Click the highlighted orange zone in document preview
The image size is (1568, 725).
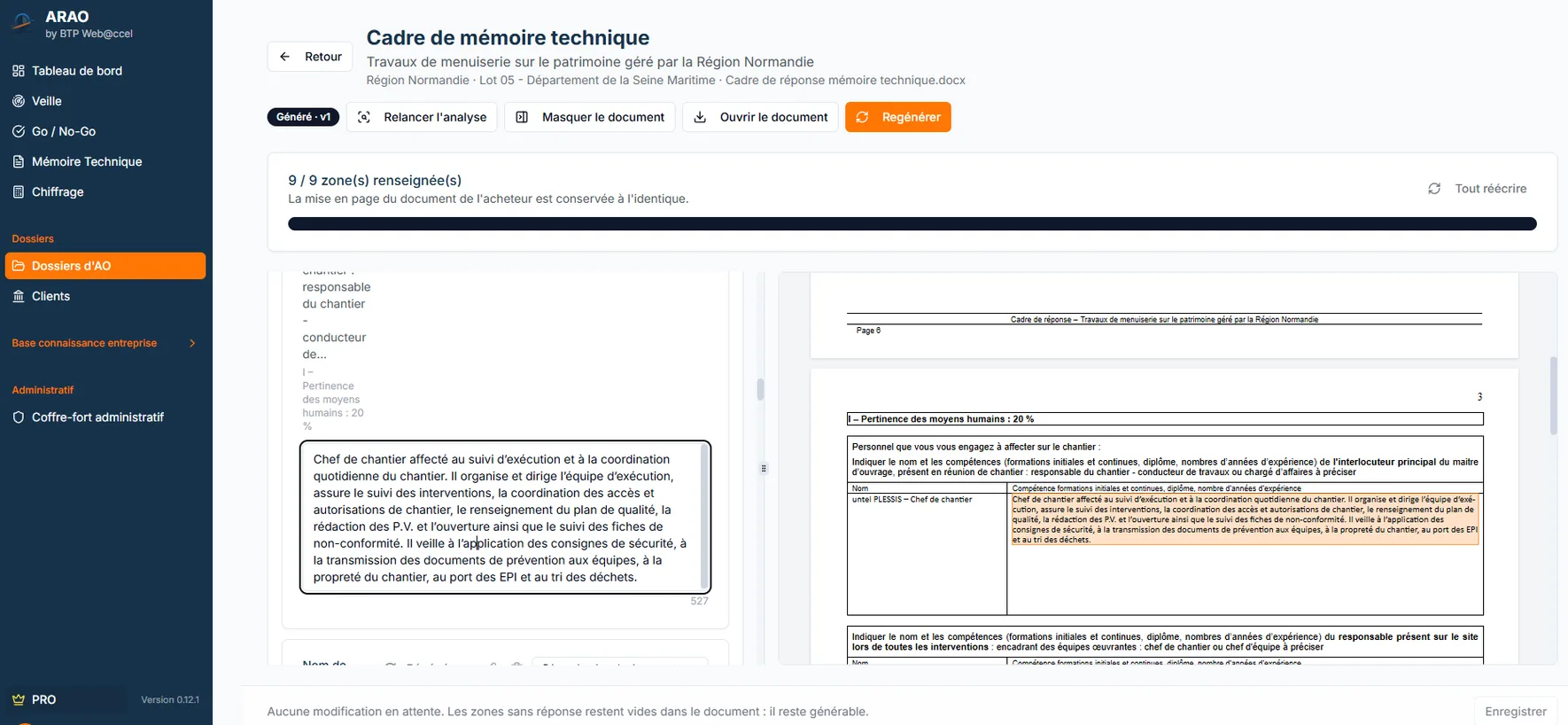[x=1245, y=519]
